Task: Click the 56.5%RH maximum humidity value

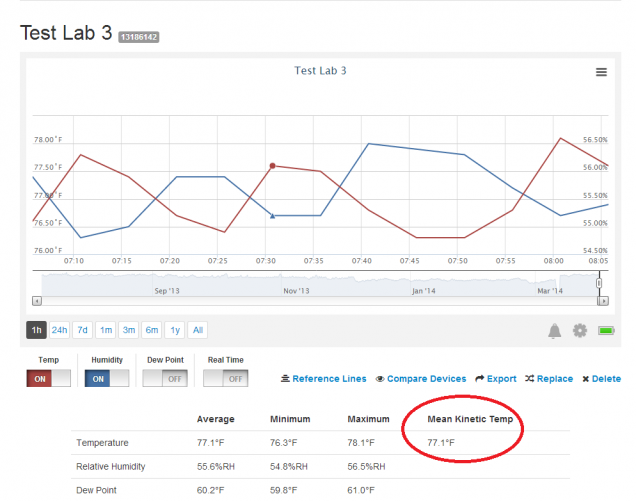Action: tap(366, 467)
